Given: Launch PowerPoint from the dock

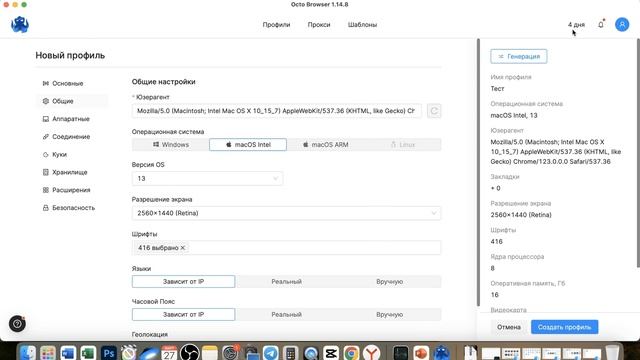Looking at the screenshot, I should pos(421,353).
